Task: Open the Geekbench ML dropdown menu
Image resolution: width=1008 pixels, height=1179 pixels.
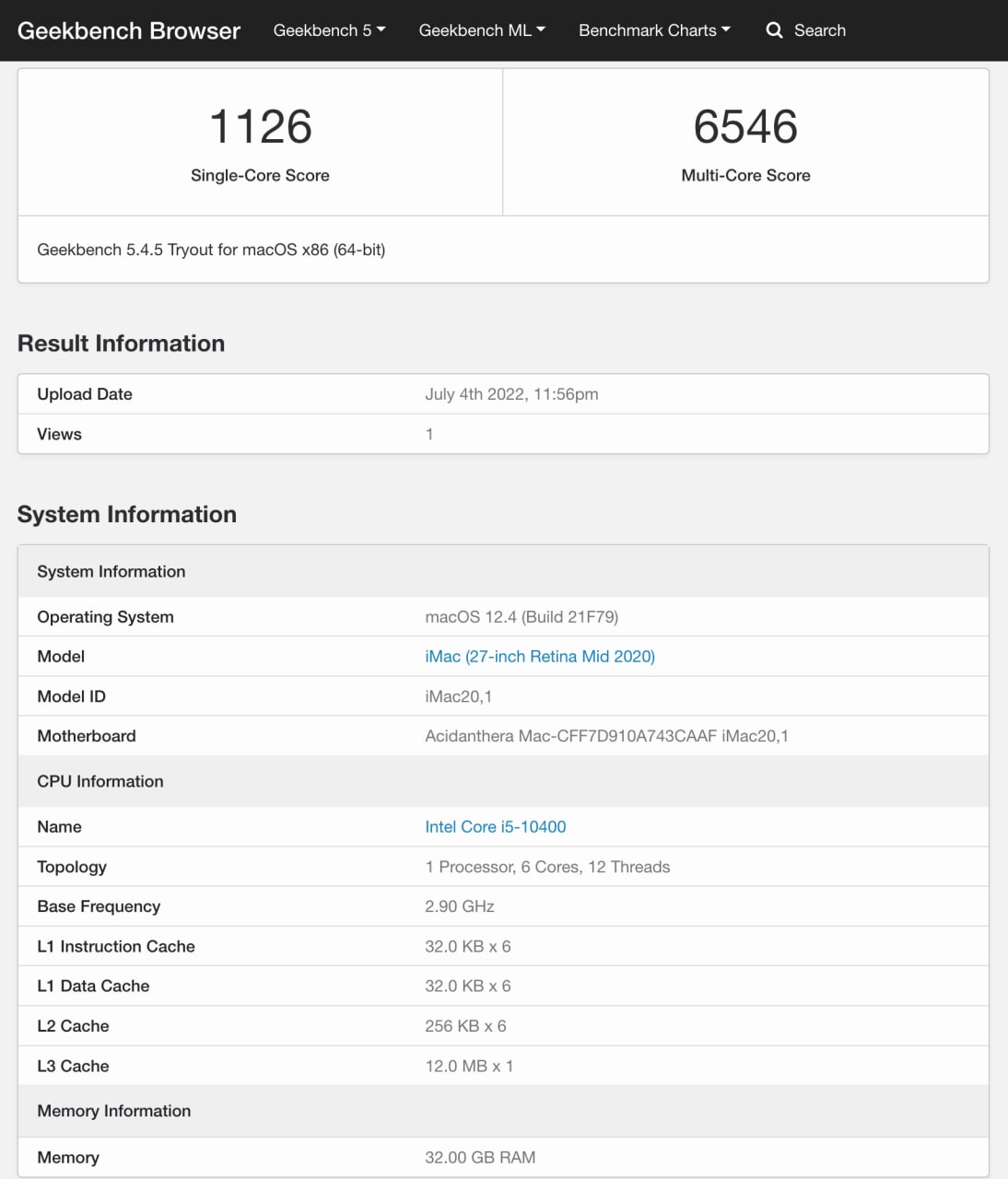Action: tap(482, 30)
